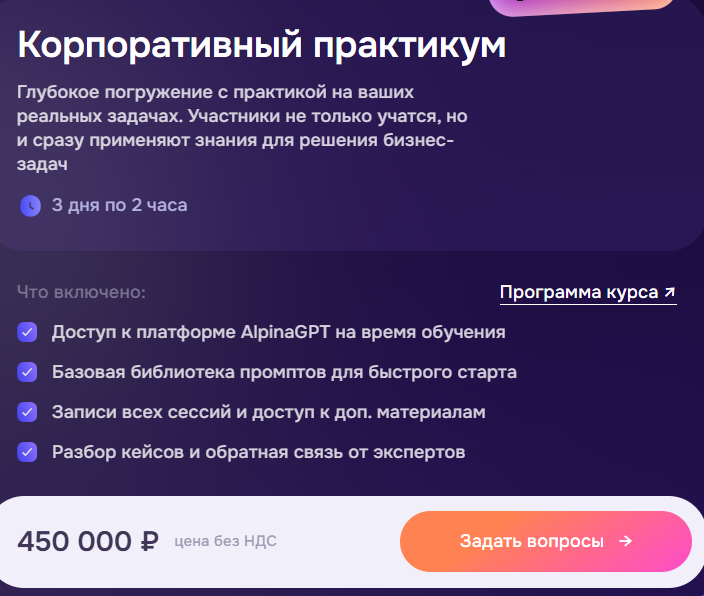
Task: Toggle the 'Разбор кейсов' checkbox
Action: 28,452
